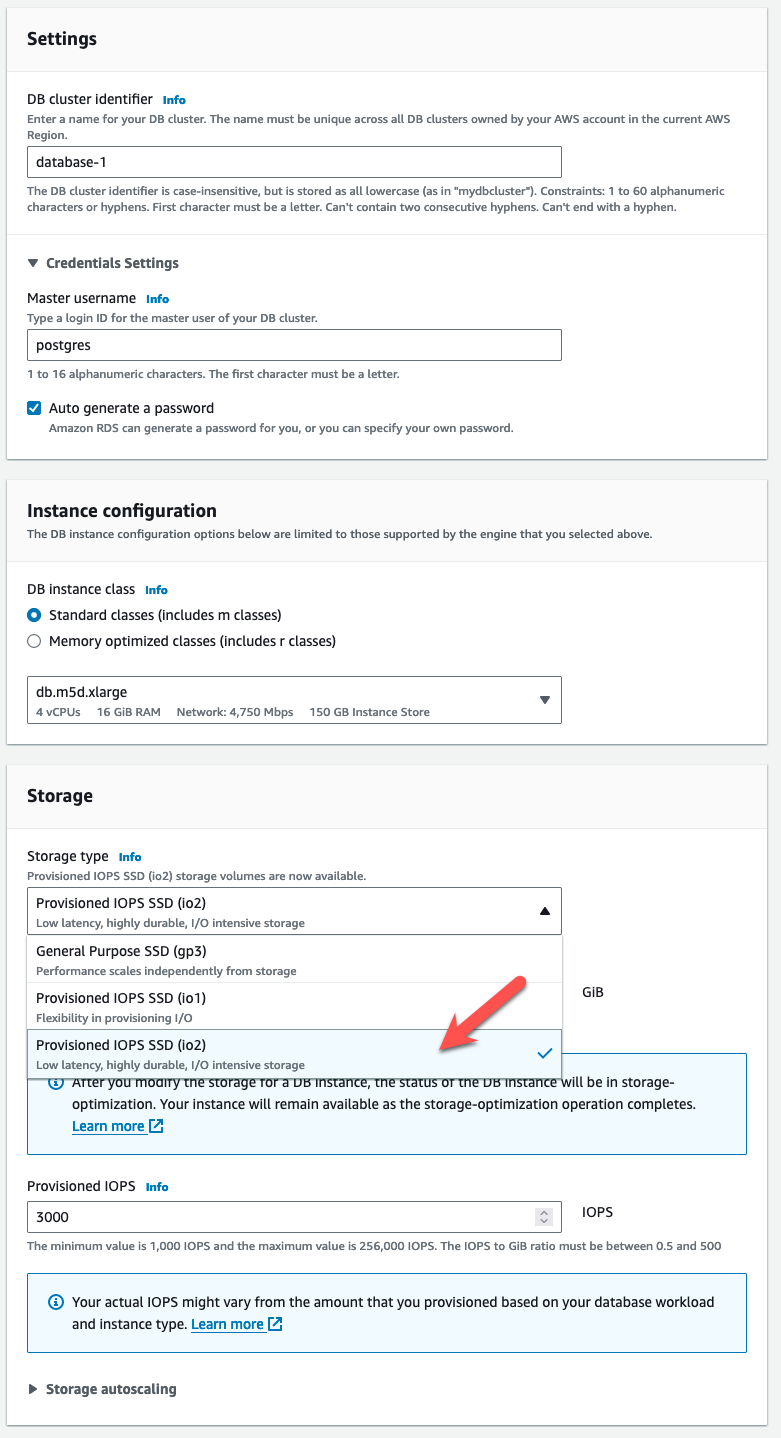Click the external link icon beside the storage-optimization Learn more

(x=156, y=1127)
